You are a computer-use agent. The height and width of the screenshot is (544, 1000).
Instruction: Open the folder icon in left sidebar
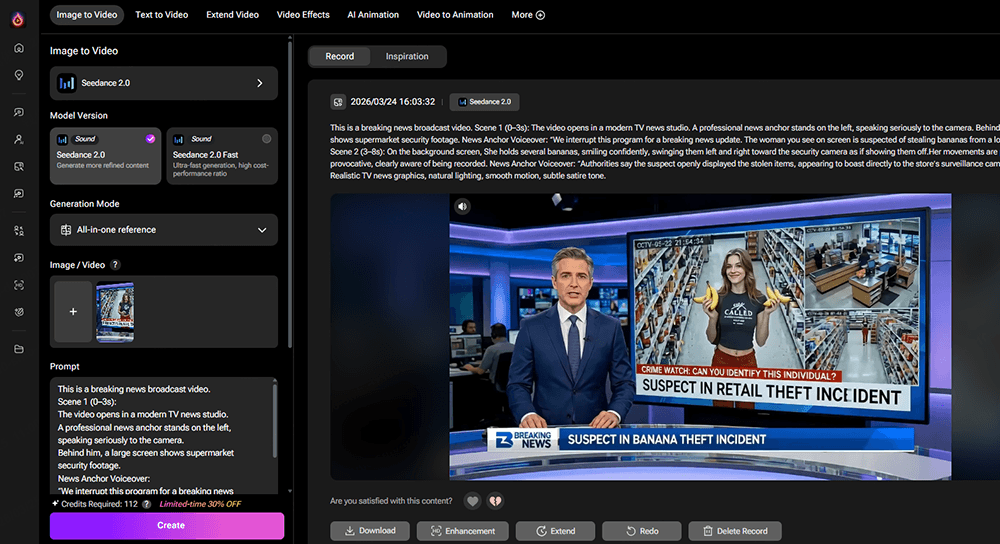[x=19, y=349]
